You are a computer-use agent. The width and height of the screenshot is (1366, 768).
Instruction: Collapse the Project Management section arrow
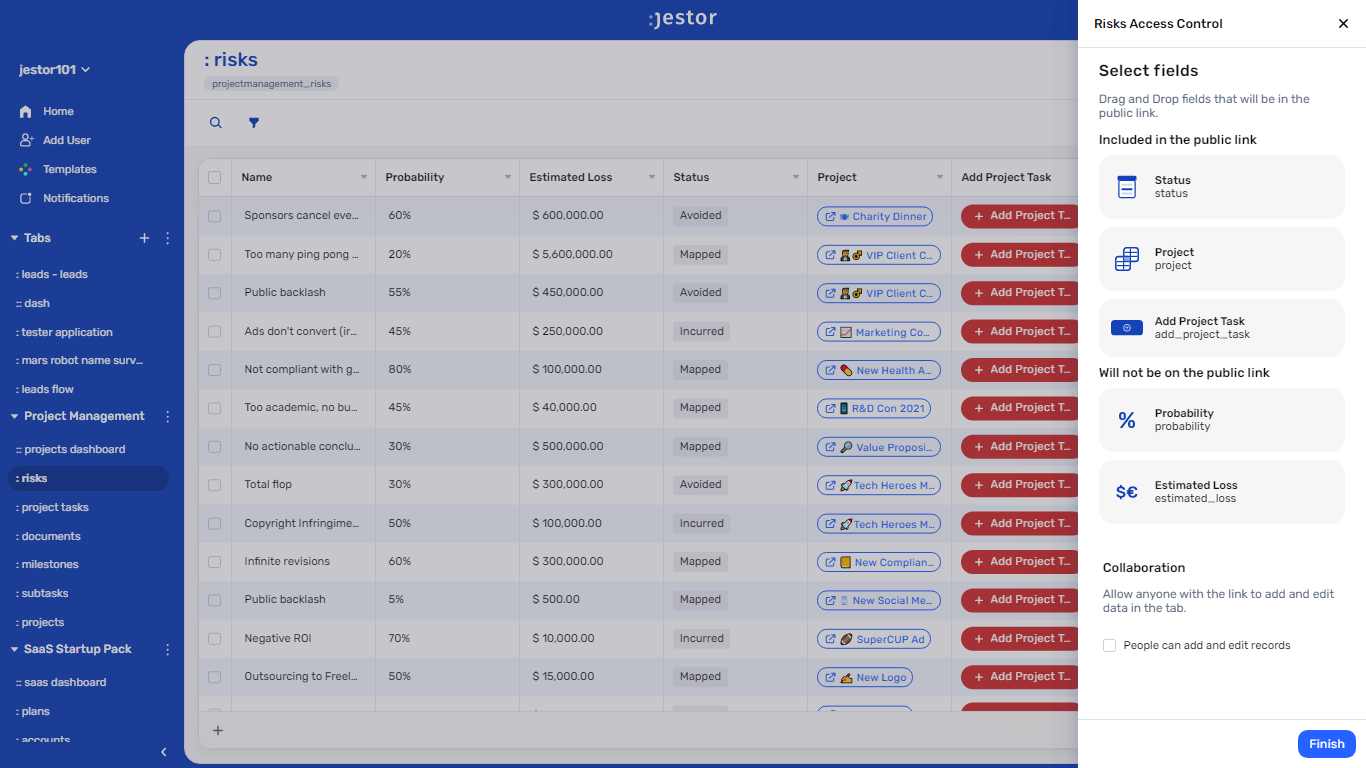(14, 416)
